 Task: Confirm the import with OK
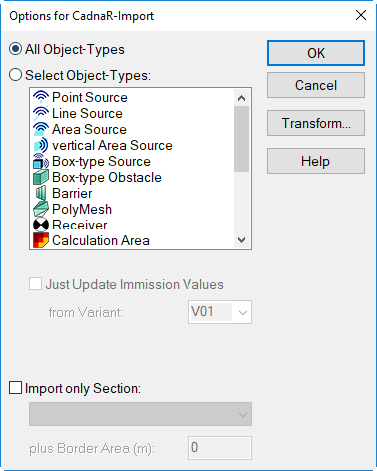tap(316, 53)
